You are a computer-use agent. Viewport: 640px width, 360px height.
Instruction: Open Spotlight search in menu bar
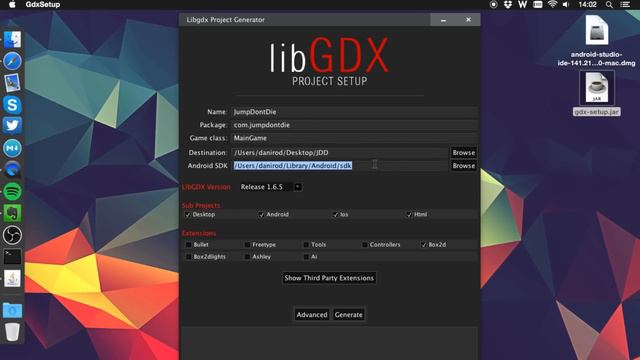[x=609, y=4]
